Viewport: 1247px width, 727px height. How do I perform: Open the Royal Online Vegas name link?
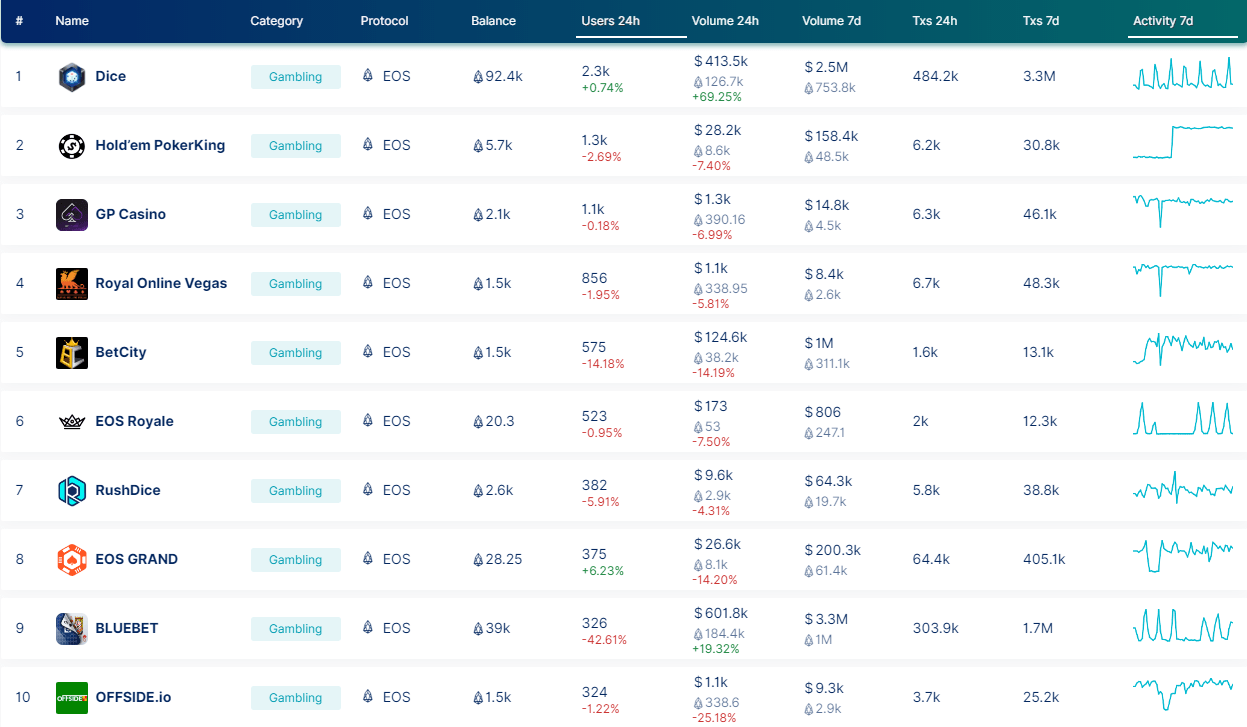[x=161, y=284]
